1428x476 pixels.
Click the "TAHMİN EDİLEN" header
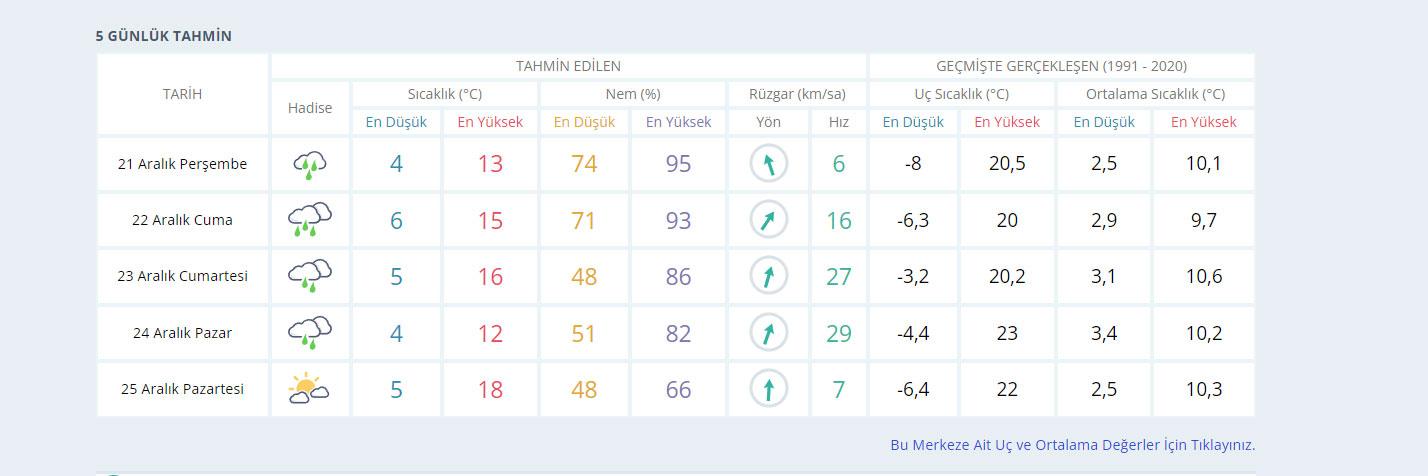coord(568,66)
